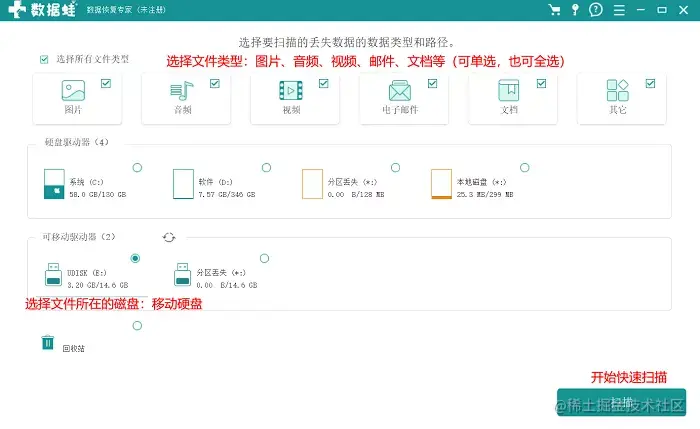The width and height of the screenshot is (700, 429).
Task: Click the 软件 (D:) drive icon
Action: click(183, 184)
